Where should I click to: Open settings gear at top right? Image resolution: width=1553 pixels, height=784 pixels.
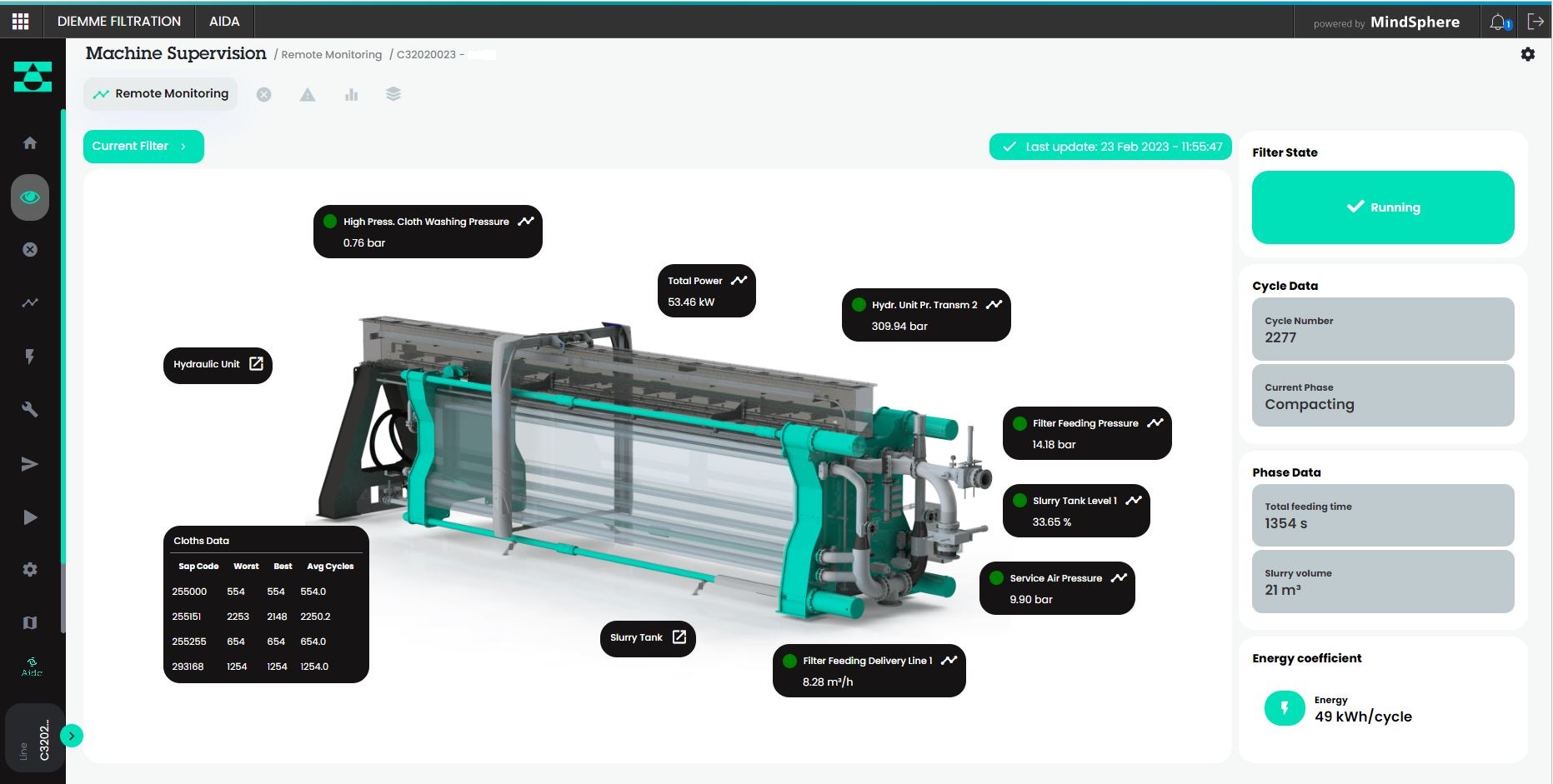point(1527,54)
